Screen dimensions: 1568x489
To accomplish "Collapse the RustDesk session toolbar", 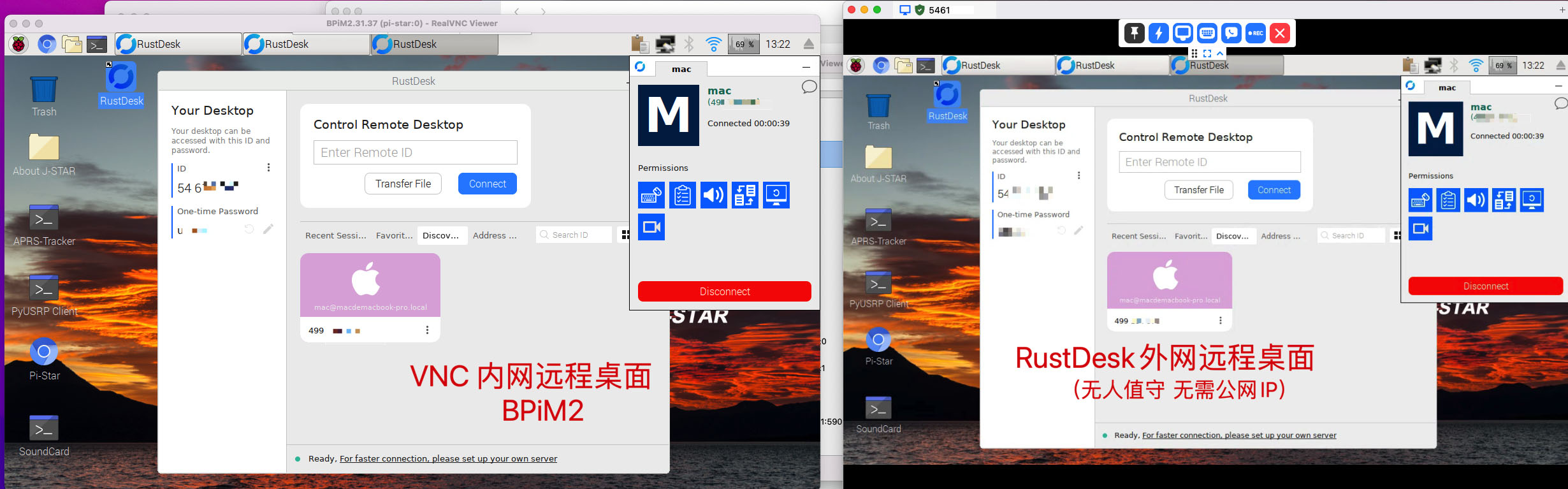I will point(1219,54).
